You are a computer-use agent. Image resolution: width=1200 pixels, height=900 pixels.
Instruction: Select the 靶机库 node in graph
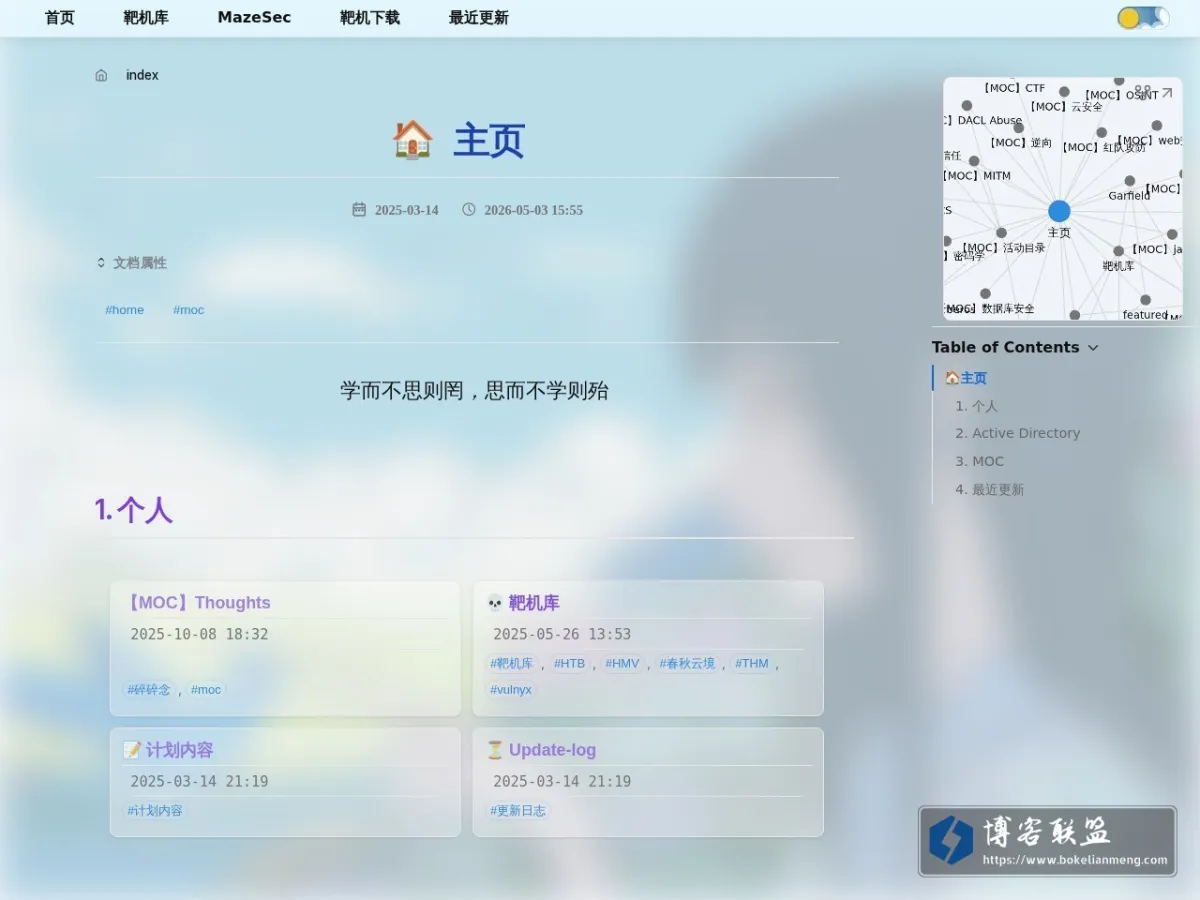click(1118, 252)
